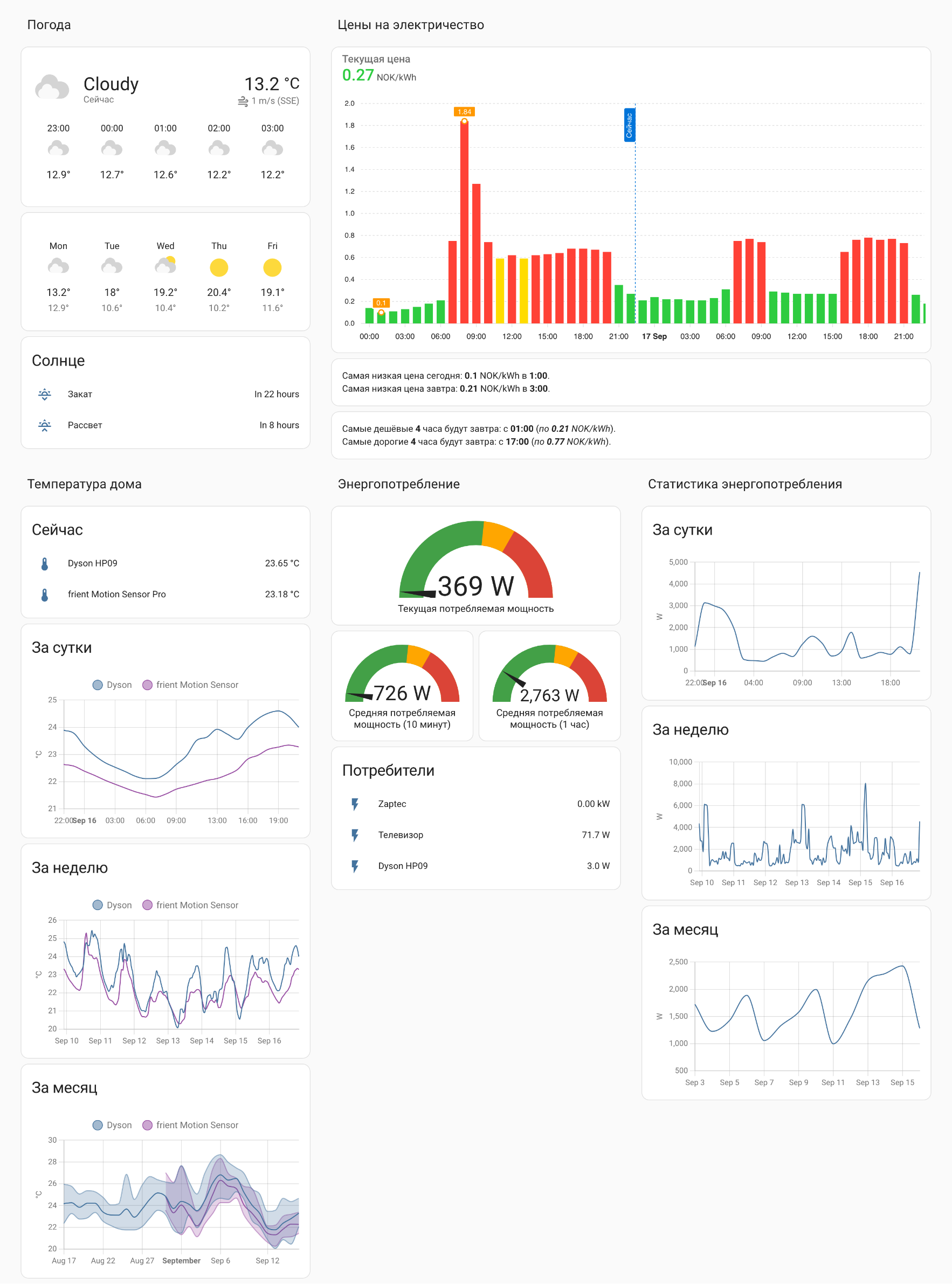Click the 0.00 kW value for Zaptec
Viewport: 952px width, 1284px height.
click(594, 804)
